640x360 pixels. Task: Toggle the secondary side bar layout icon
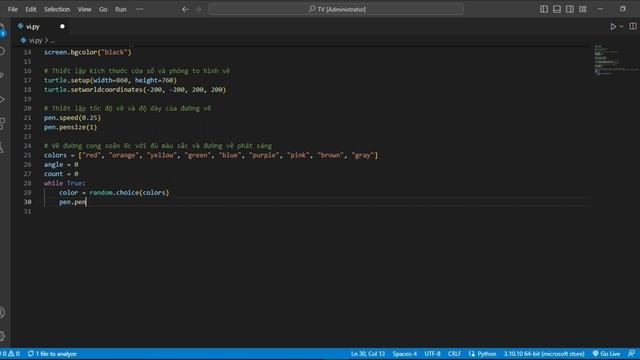point(569,9)
